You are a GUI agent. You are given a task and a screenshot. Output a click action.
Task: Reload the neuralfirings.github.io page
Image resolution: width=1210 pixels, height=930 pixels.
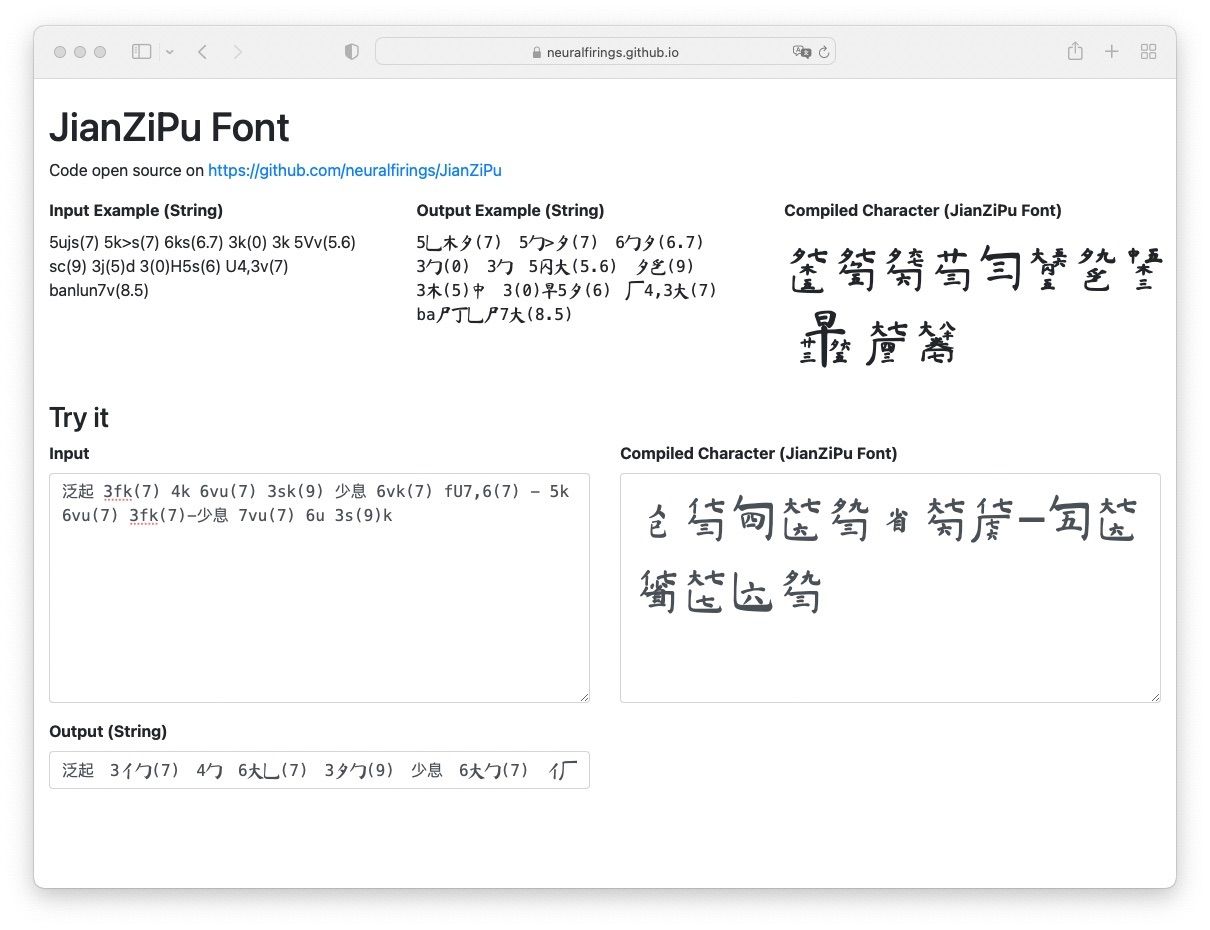[824, 51]
